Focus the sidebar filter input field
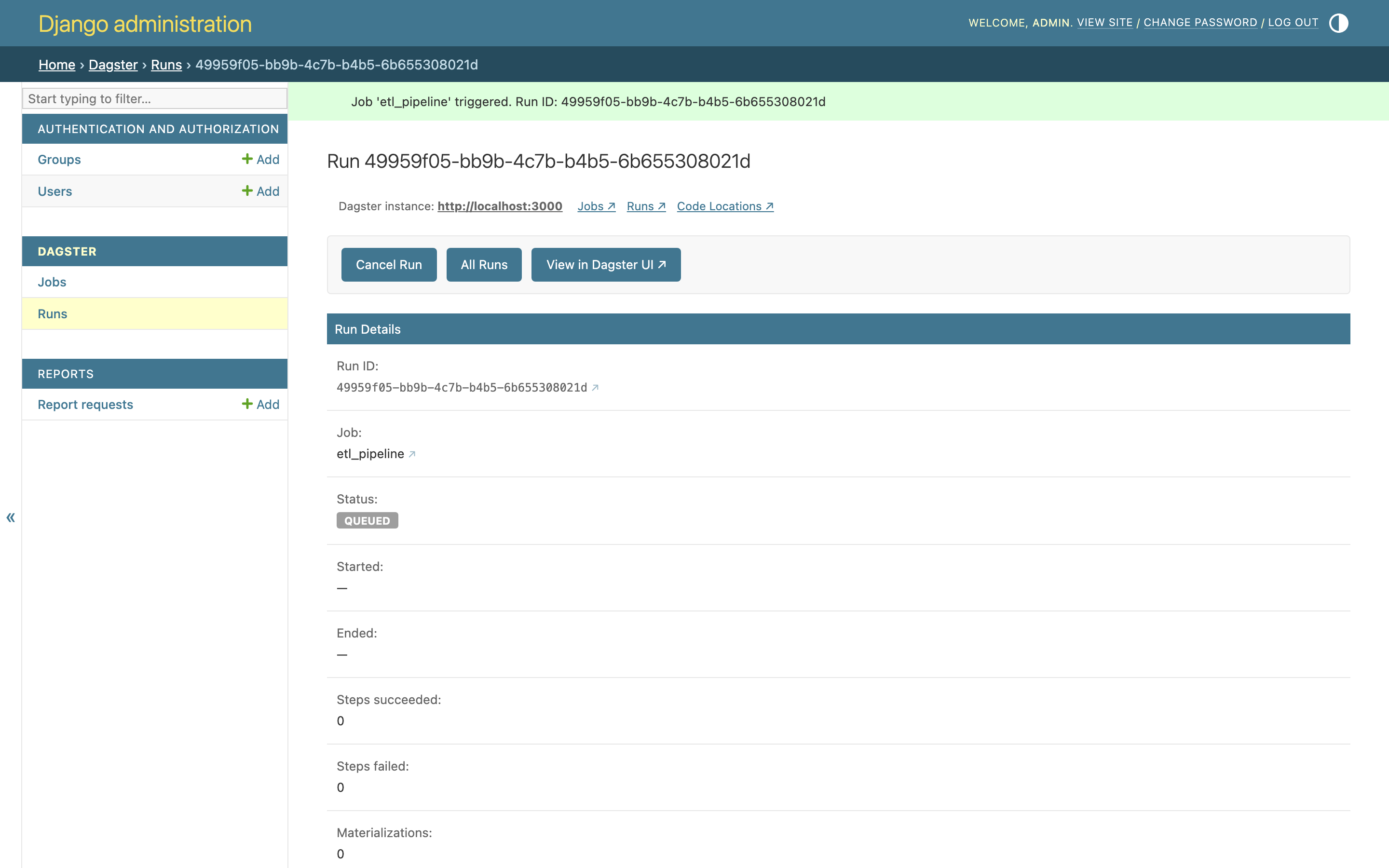This screenshot has width=1389, height=868. [x=154, y=99]
